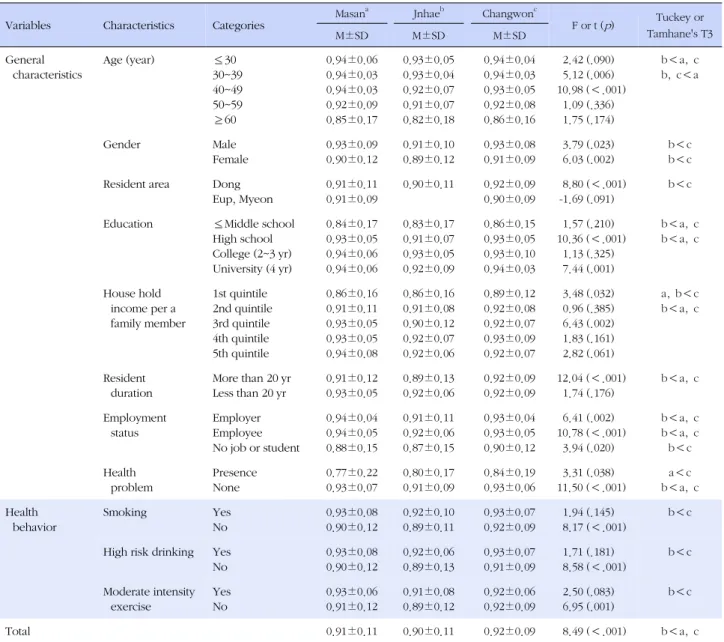724x642 pixels.
Task: Click the 5th quintile category
Action: (241, 353)
